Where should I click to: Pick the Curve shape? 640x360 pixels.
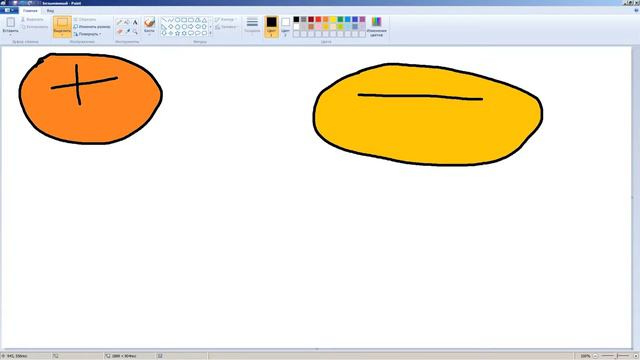pos(171,20)
